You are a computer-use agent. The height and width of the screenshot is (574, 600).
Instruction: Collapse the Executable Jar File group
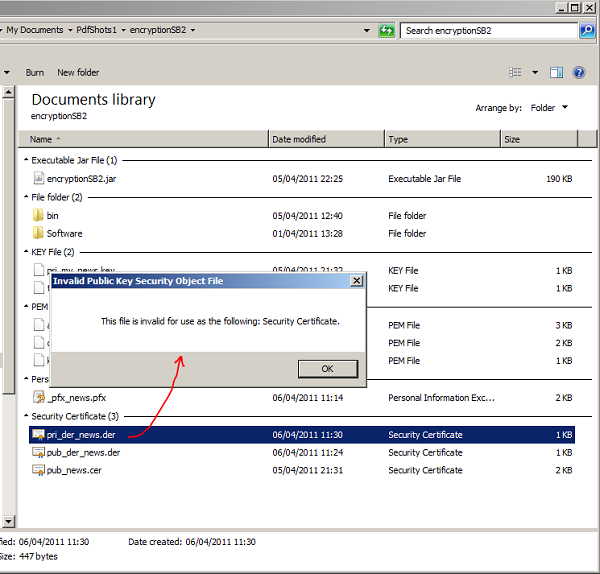tap(26, 160)
